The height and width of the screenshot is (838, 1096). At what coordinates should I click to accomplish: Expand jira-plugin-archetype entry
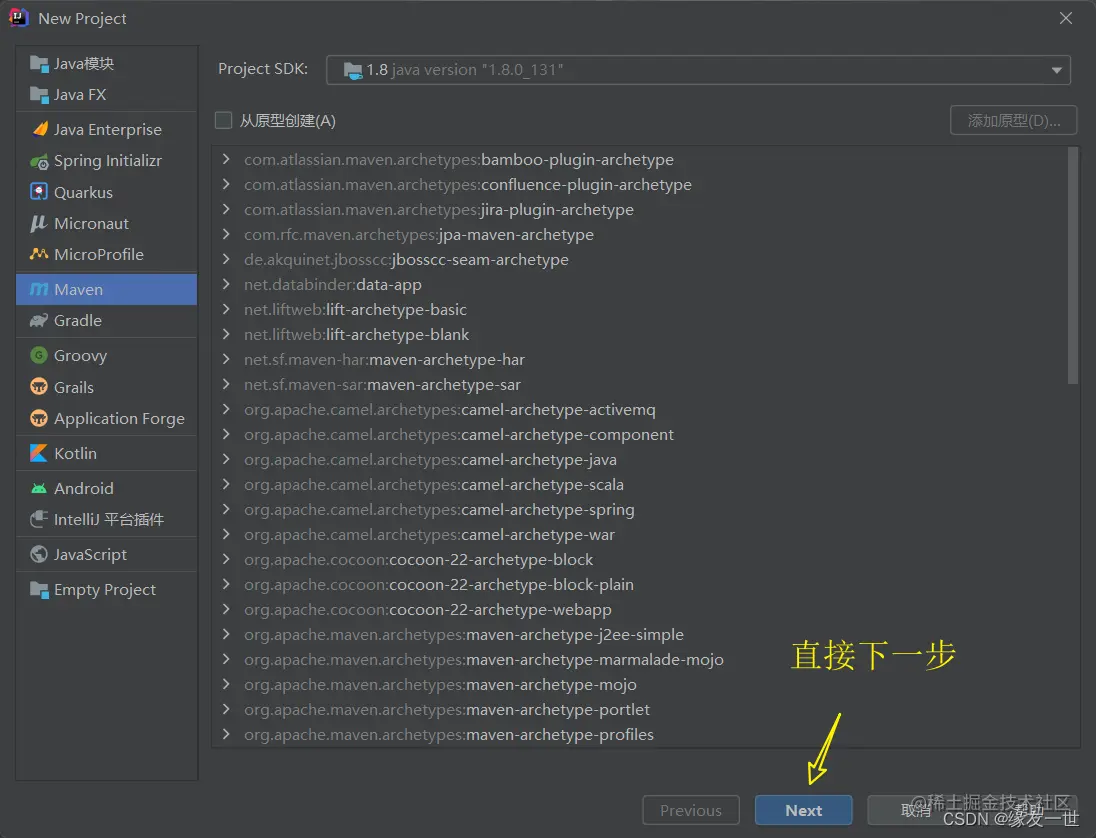[x=226, y=210]
